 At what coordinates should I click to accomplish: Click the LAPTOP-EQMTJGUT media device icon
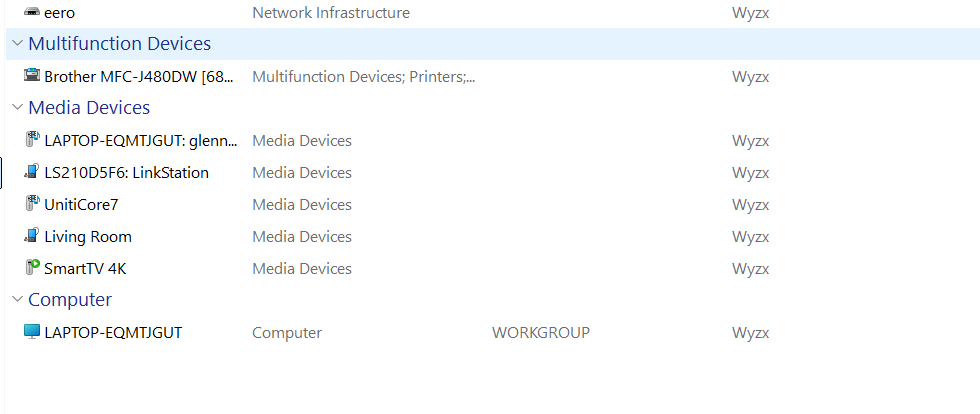click(32, 140)
